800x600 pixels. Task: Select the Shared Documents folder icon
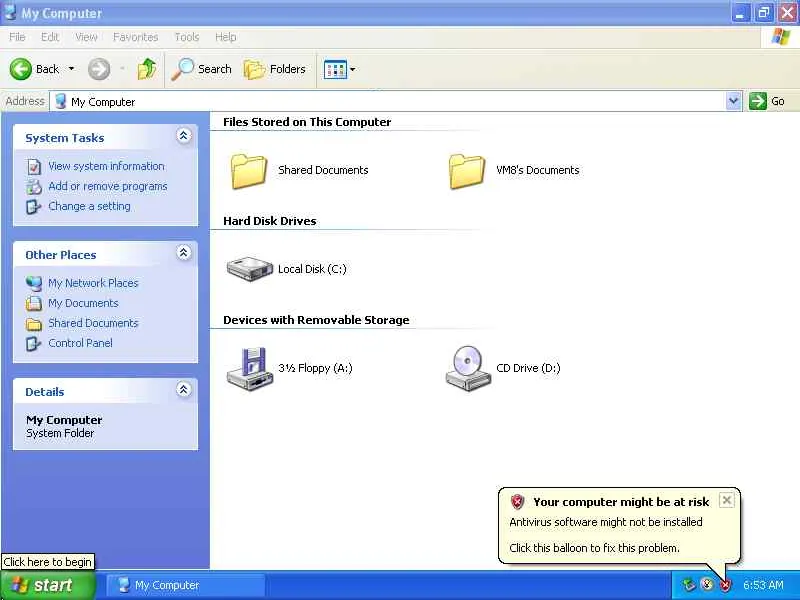tap(248, 171)
